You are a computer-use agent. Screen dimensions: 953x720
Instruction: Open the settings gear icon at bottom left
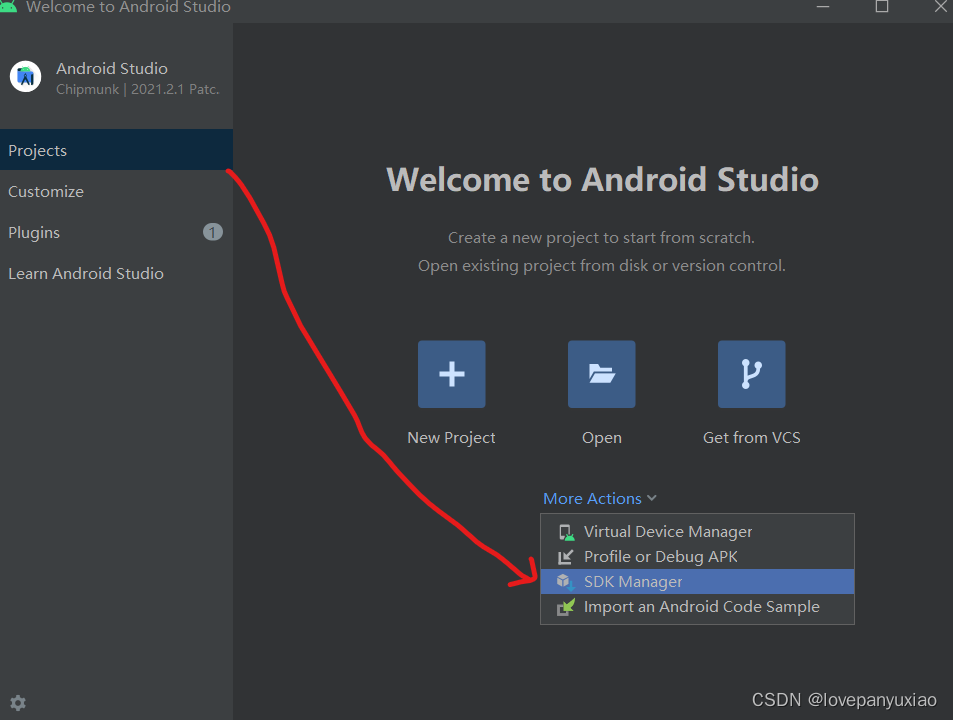pyautogui.click(x=18, y=703)
